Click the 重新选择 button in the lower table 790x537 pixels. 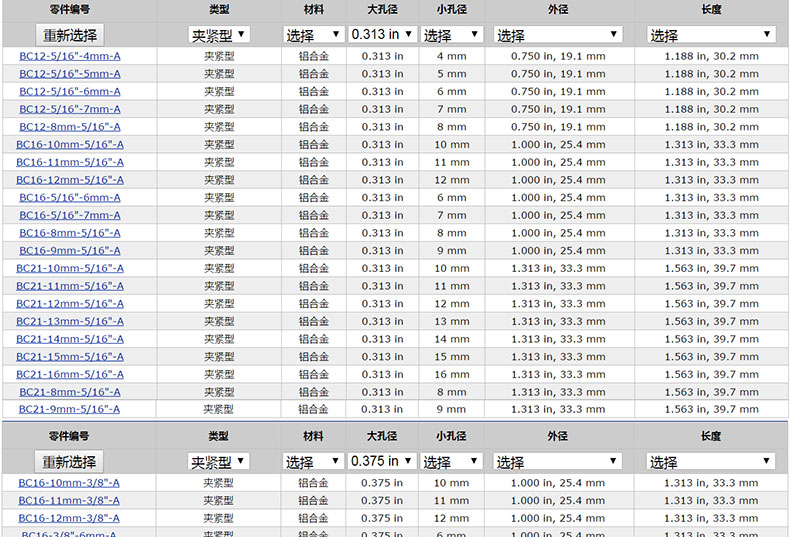(70, 461)
